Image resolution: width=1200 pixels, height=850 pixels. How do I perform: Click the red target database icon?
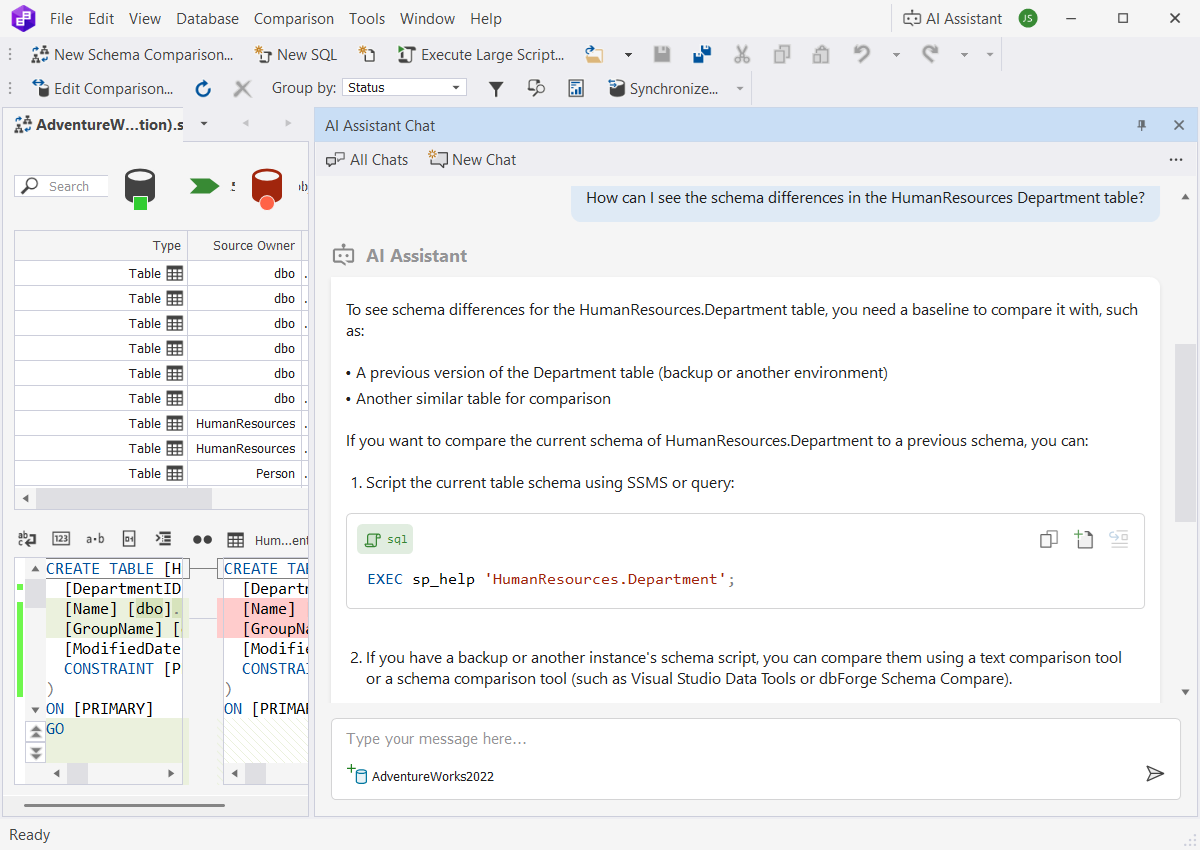click(x=267, y=188)
